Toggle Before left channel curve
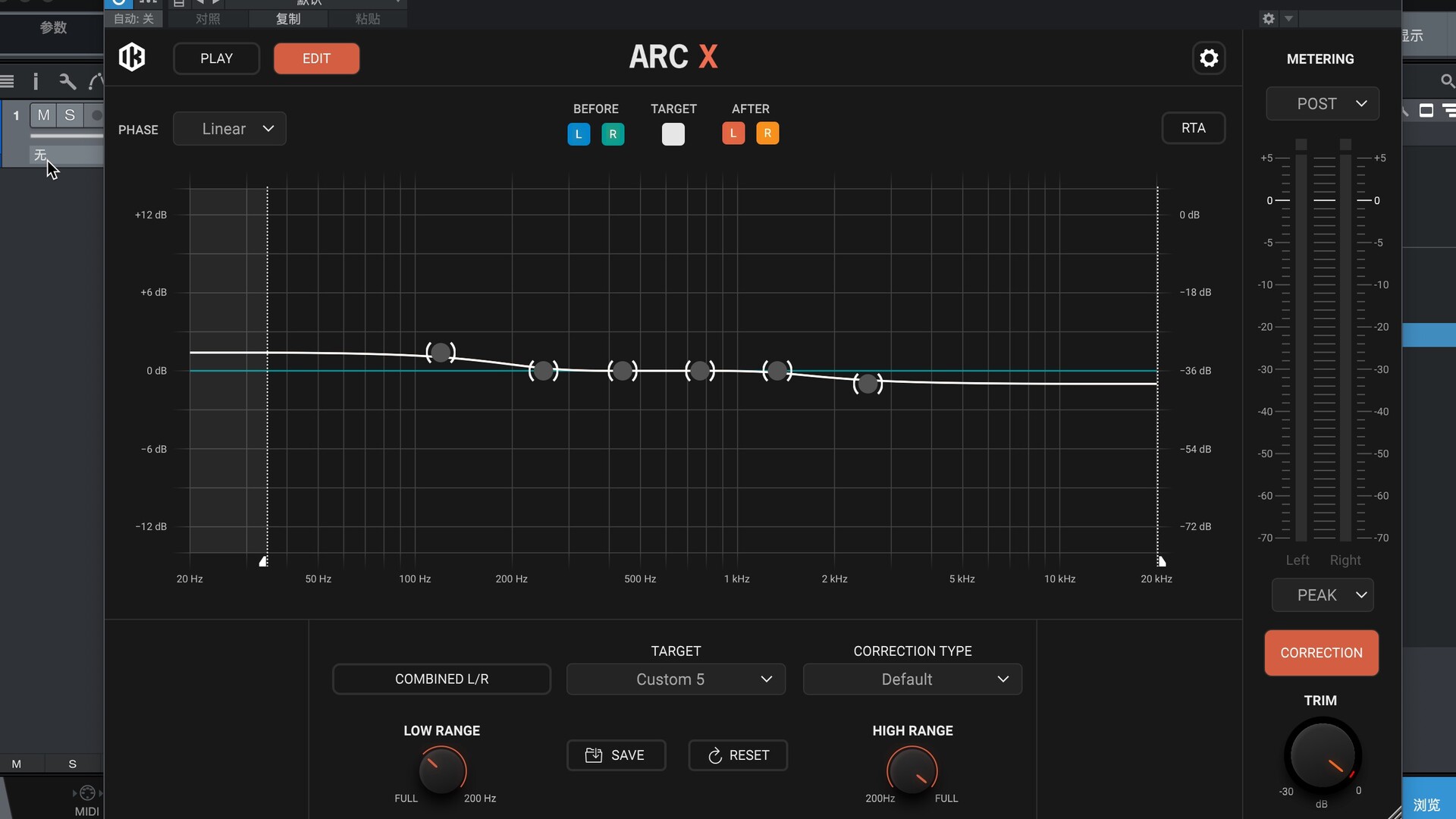The height and width of the screenshot is (819, 1456). tap(579, 134)
